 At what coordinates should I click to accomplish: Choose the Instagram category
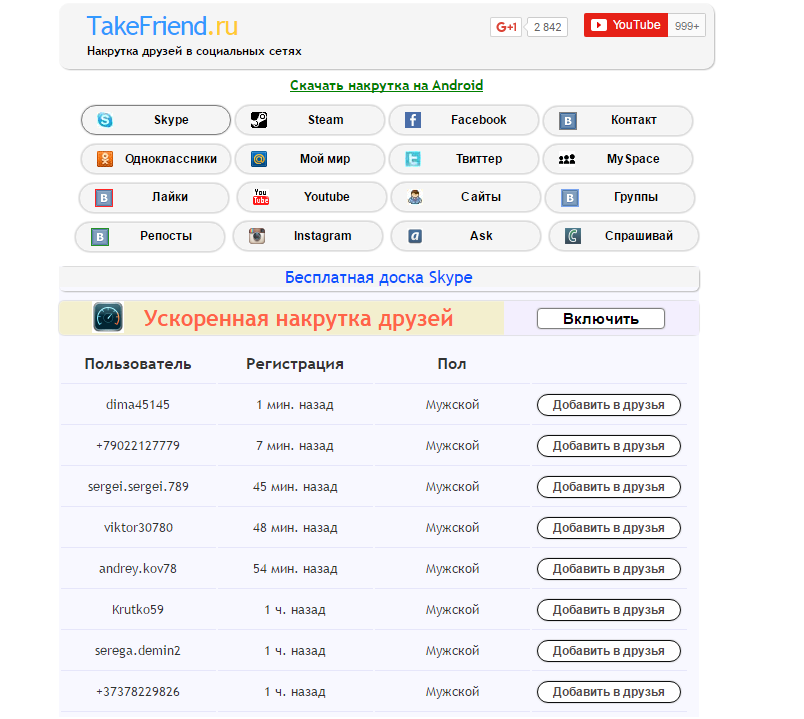pos(308,236)
